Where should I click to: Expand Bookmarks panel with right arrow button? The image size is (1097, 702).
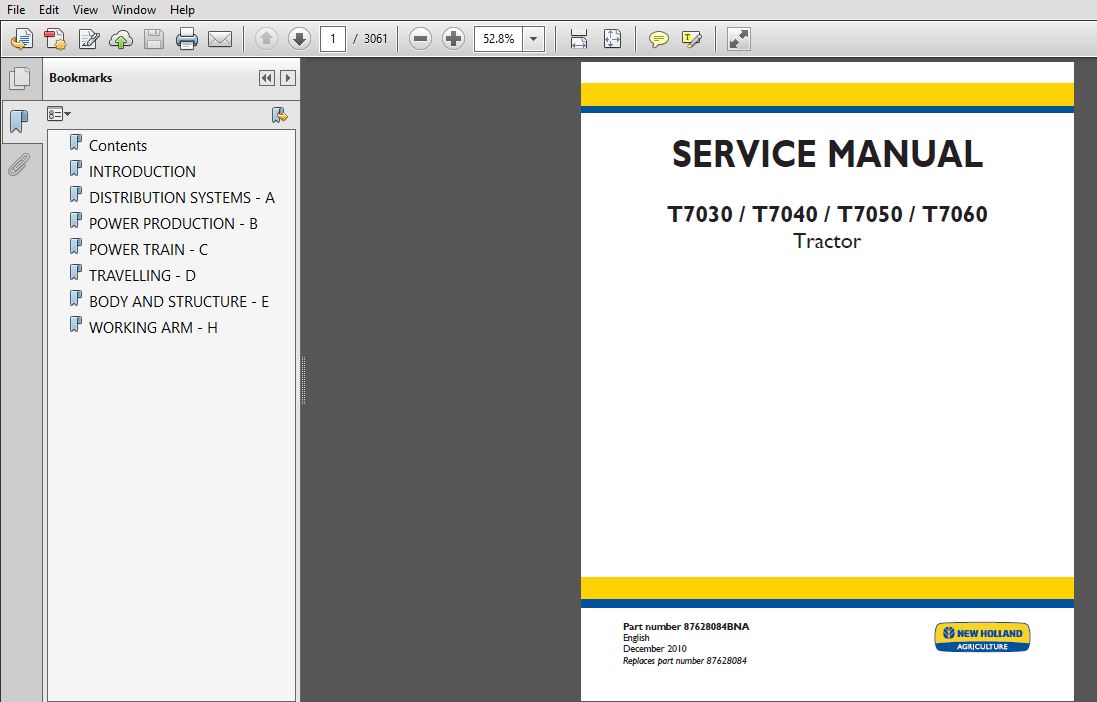[288, 78]
